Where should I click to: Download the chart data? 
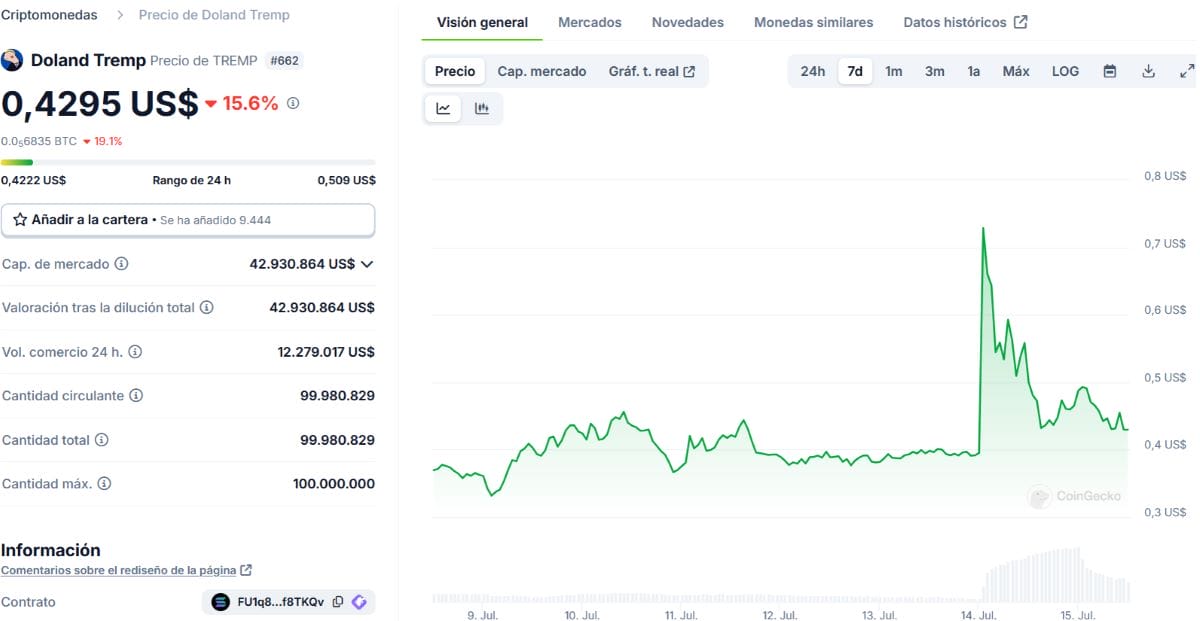point(1148,71)
